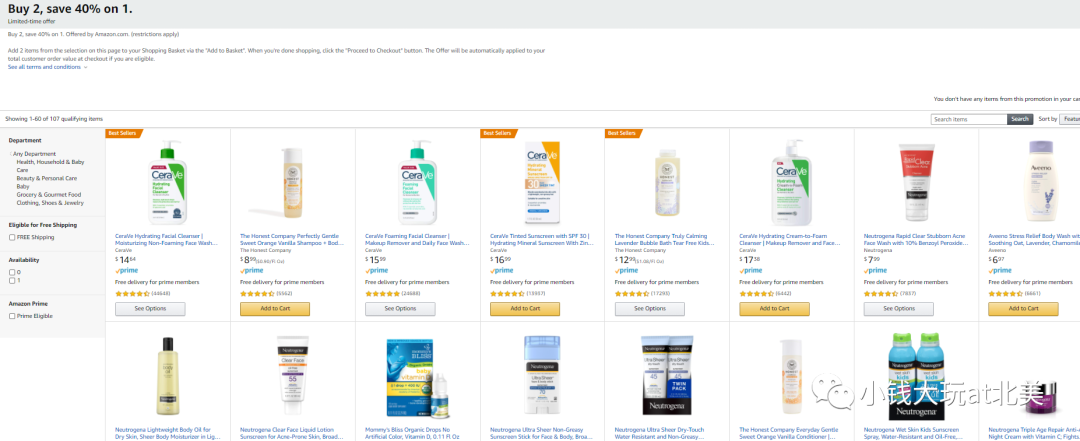Open the Neutrogena Rapid Clear acne wash image

point(916,183)
